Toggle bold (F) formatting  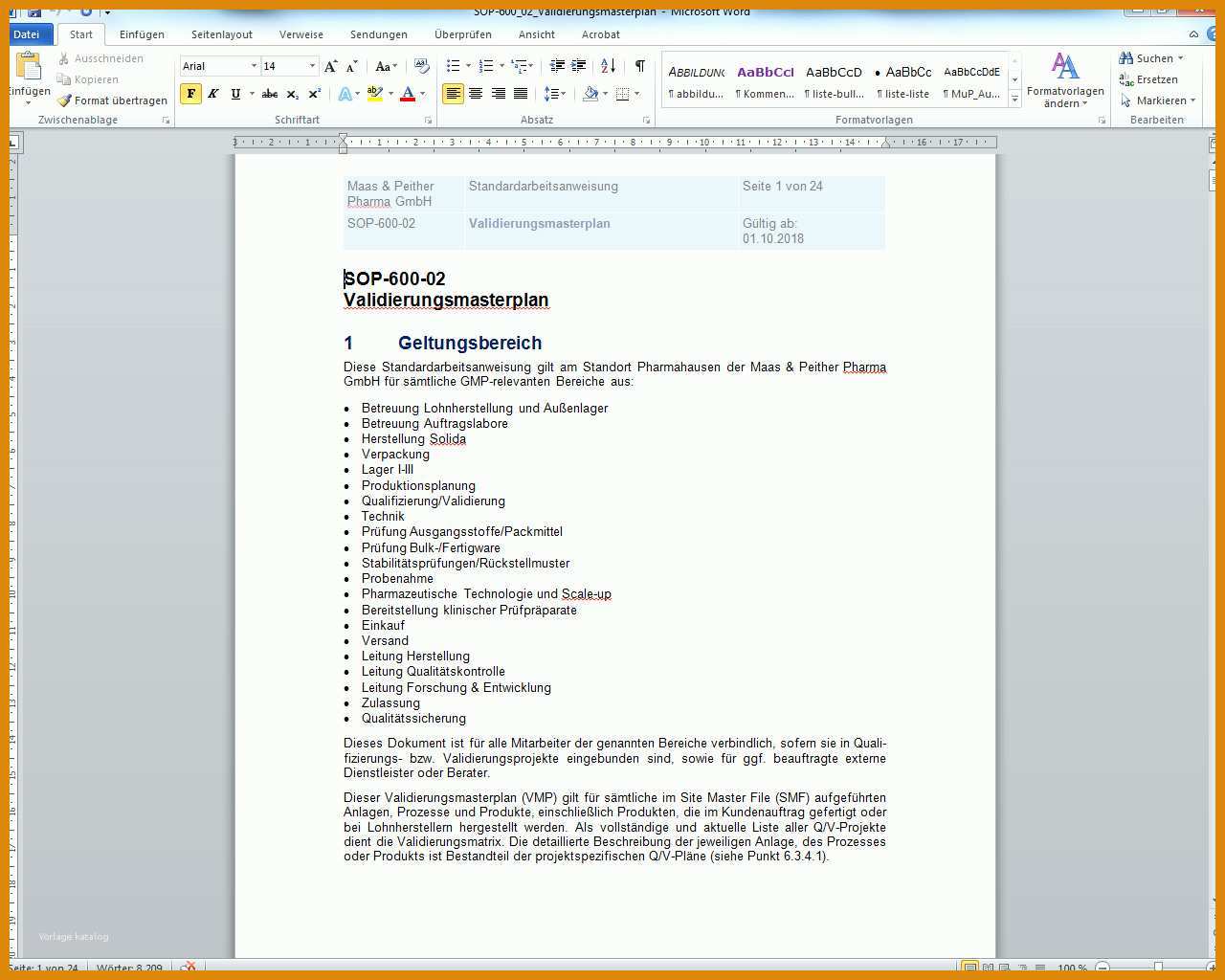[x=191, y=94]
